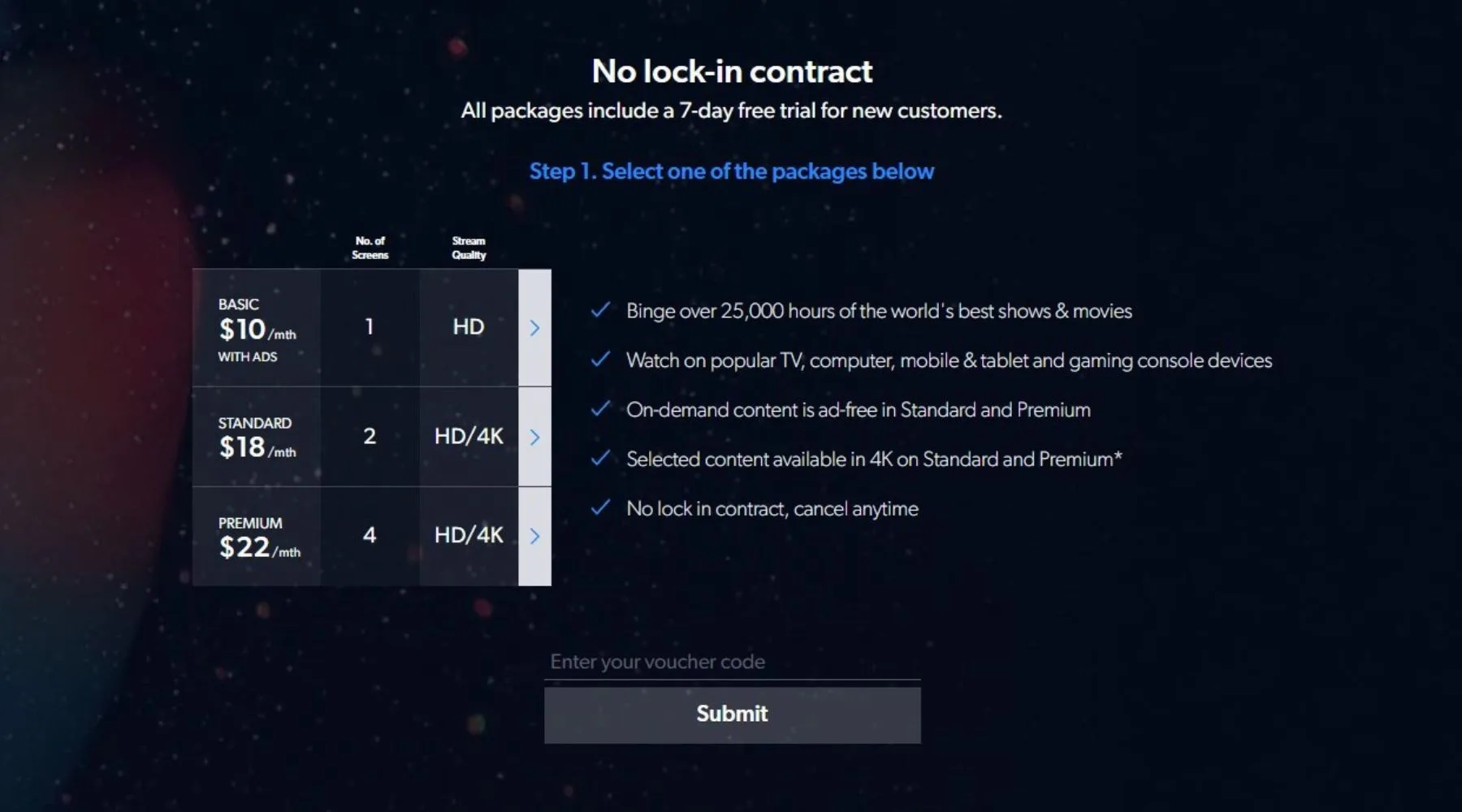
Task: Click the Premium plan HD/4K quality cell
Action: click(x=469, y=535)
